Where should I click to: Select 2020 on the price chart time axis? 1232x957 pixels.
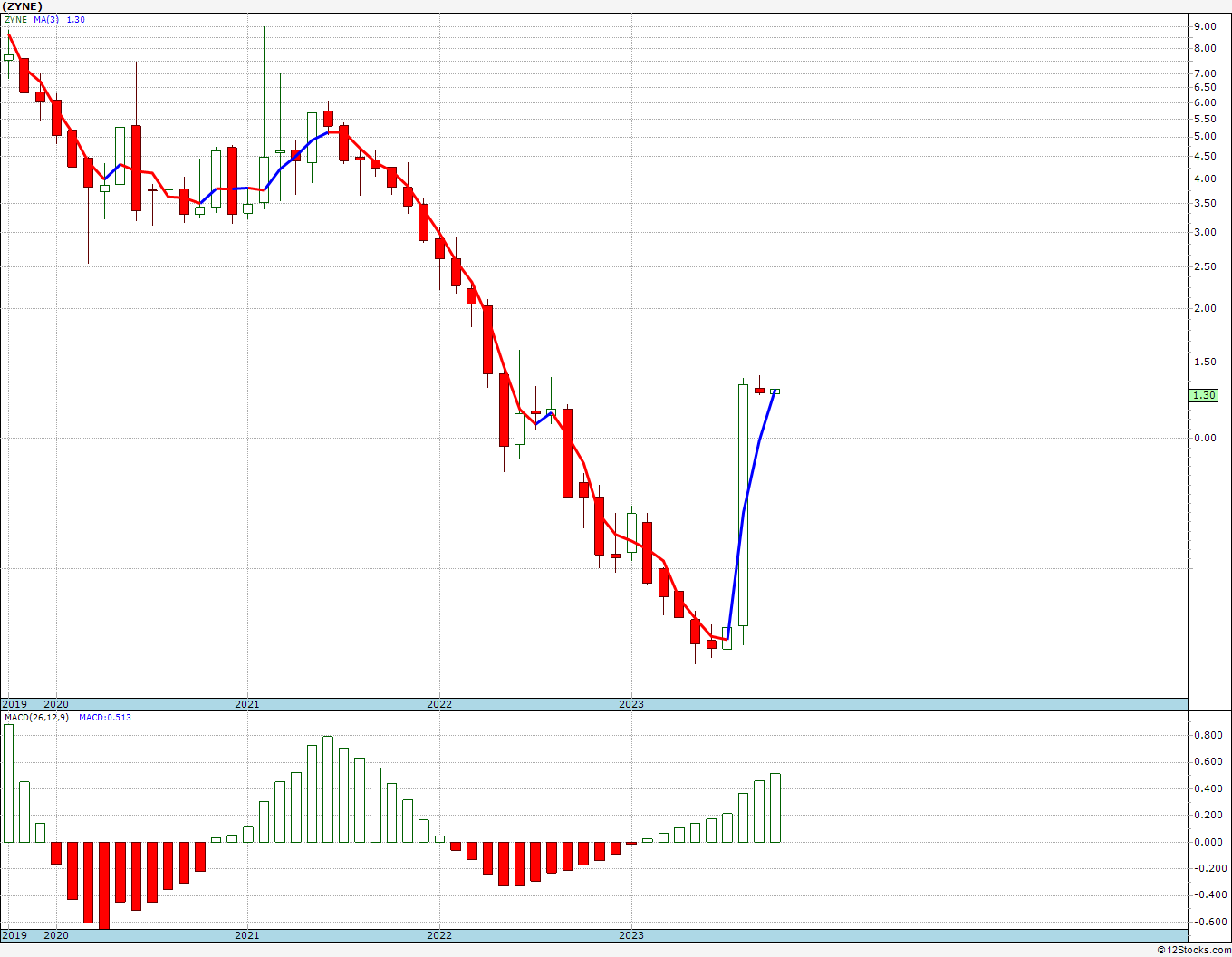56,704
